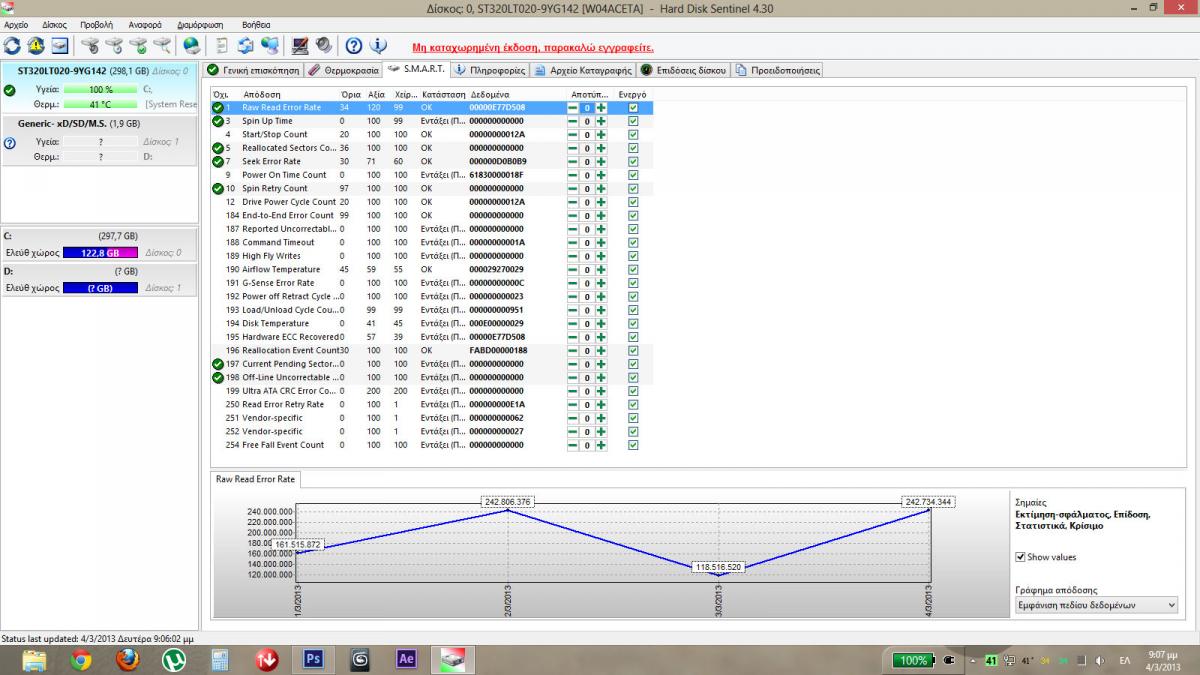Click green plus for Raw Read Error Rate offset
This screenshot has height=675, width=1200.
[x=601, y=107]
